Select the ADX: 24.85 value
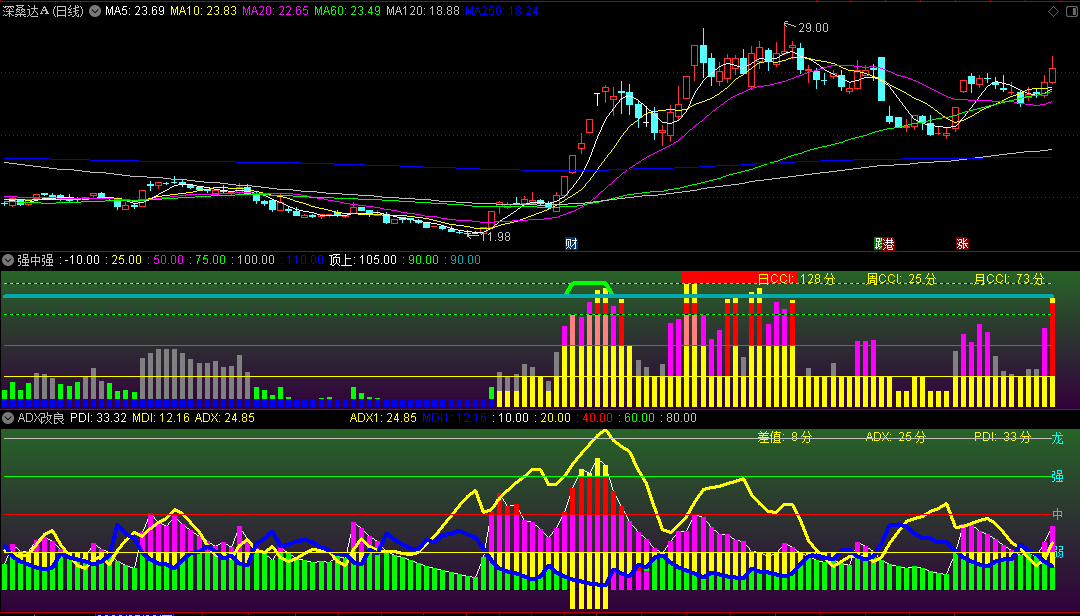 [225, 418]
